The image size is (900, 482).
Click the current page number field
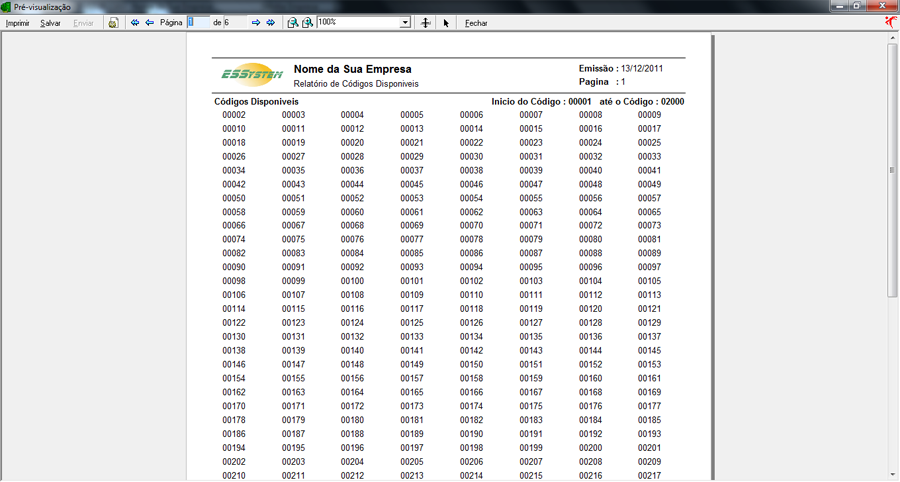(198, 22)
